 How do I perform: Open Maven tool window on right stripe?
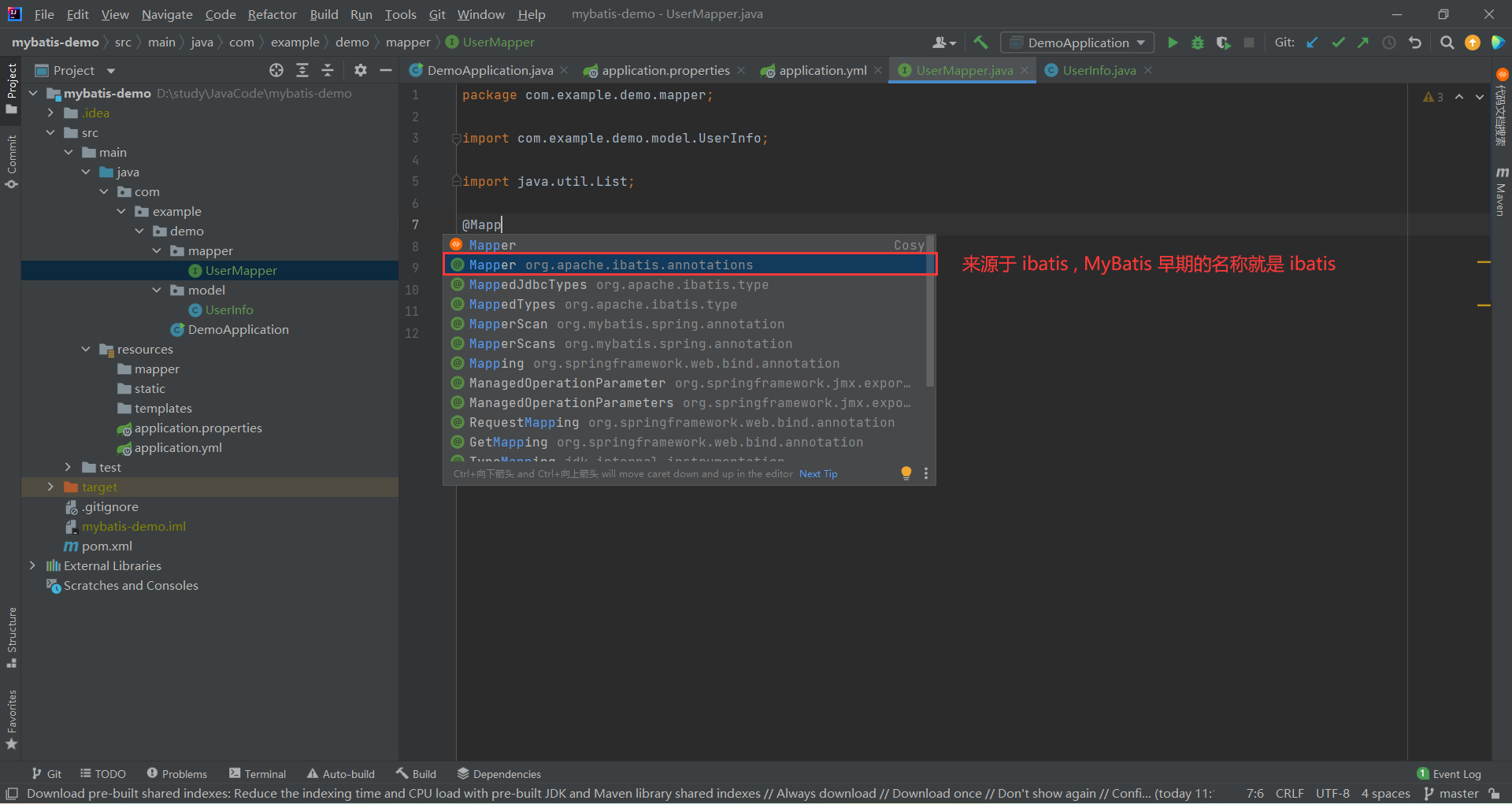click(x=1502, y=191)
